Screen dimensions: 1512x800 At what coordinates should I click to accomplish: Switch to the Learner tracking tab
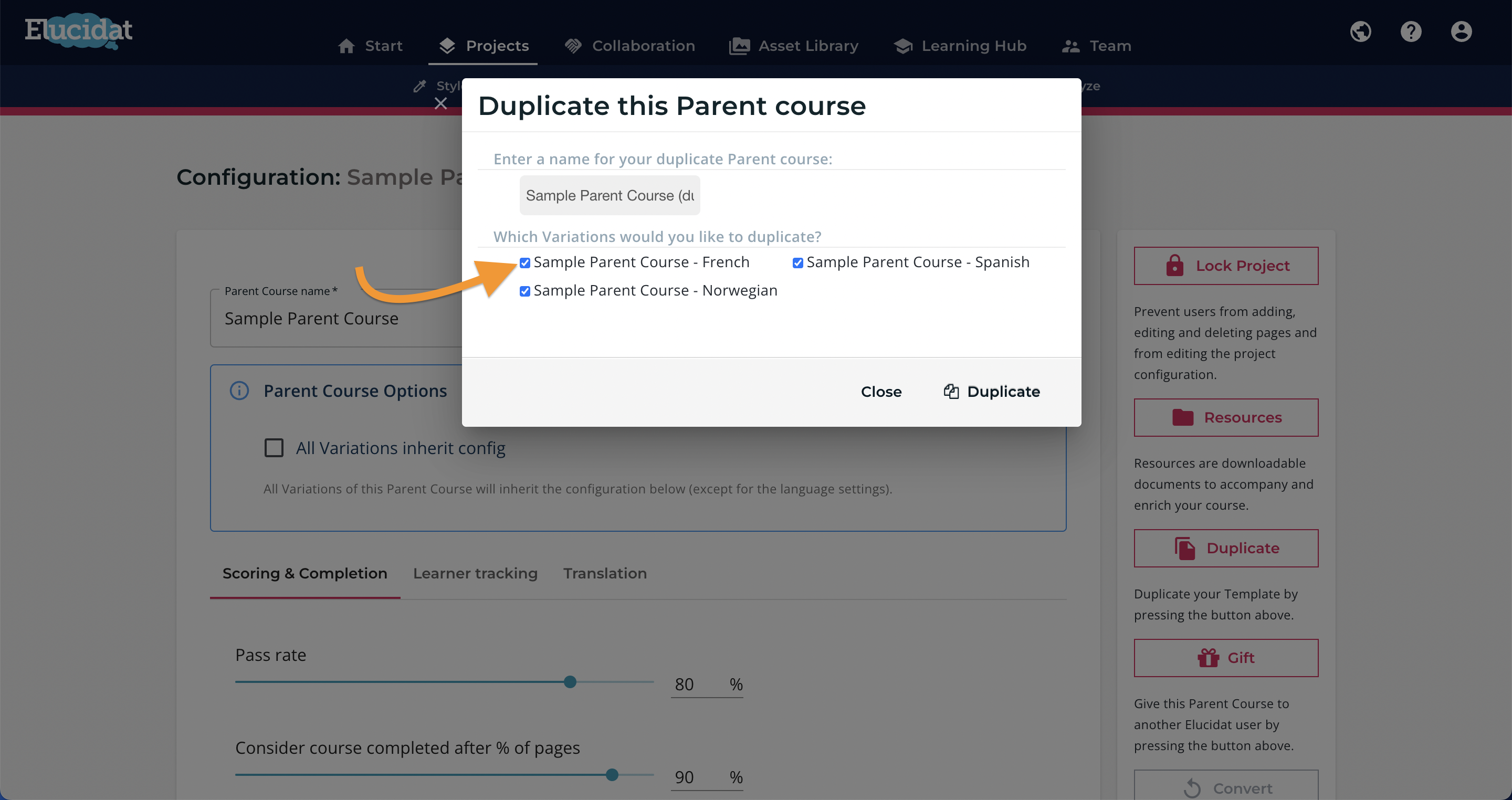(476, 573)
